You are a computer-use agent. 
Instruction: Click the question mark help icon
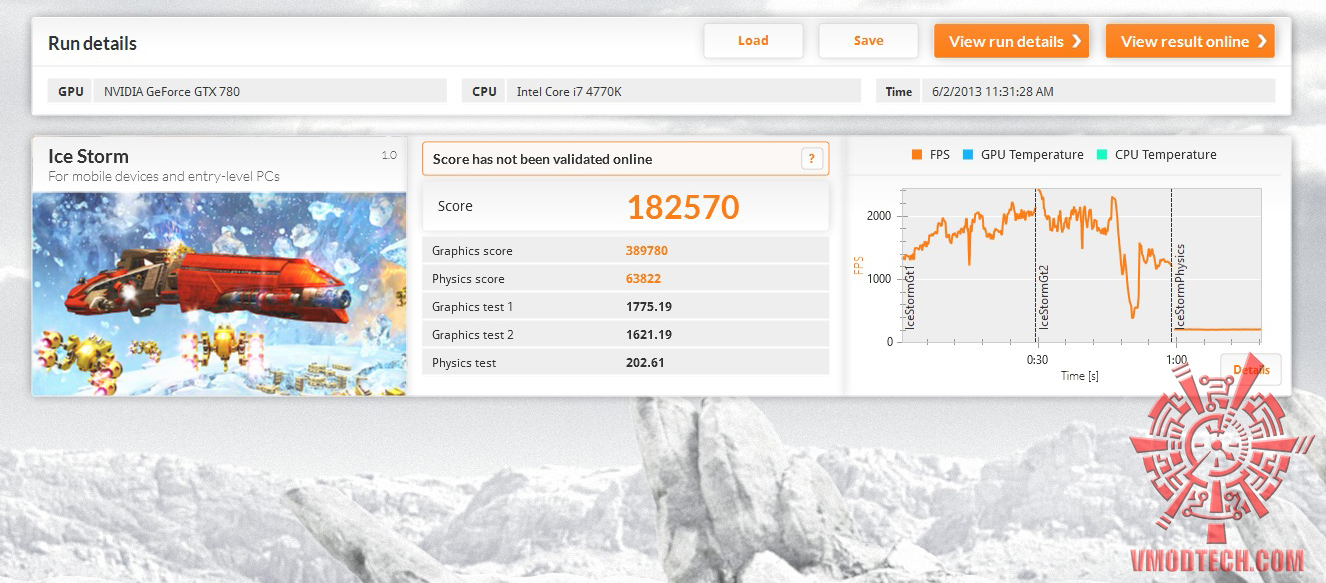click(x=812, y=159)
